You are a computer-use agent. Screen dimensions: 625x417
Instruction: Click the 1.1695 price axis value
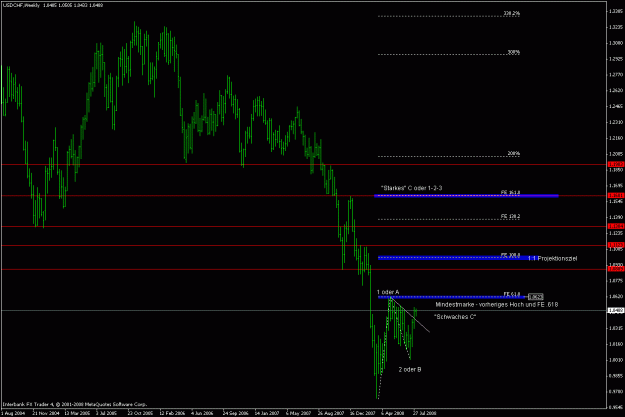(x=616, y=185)
